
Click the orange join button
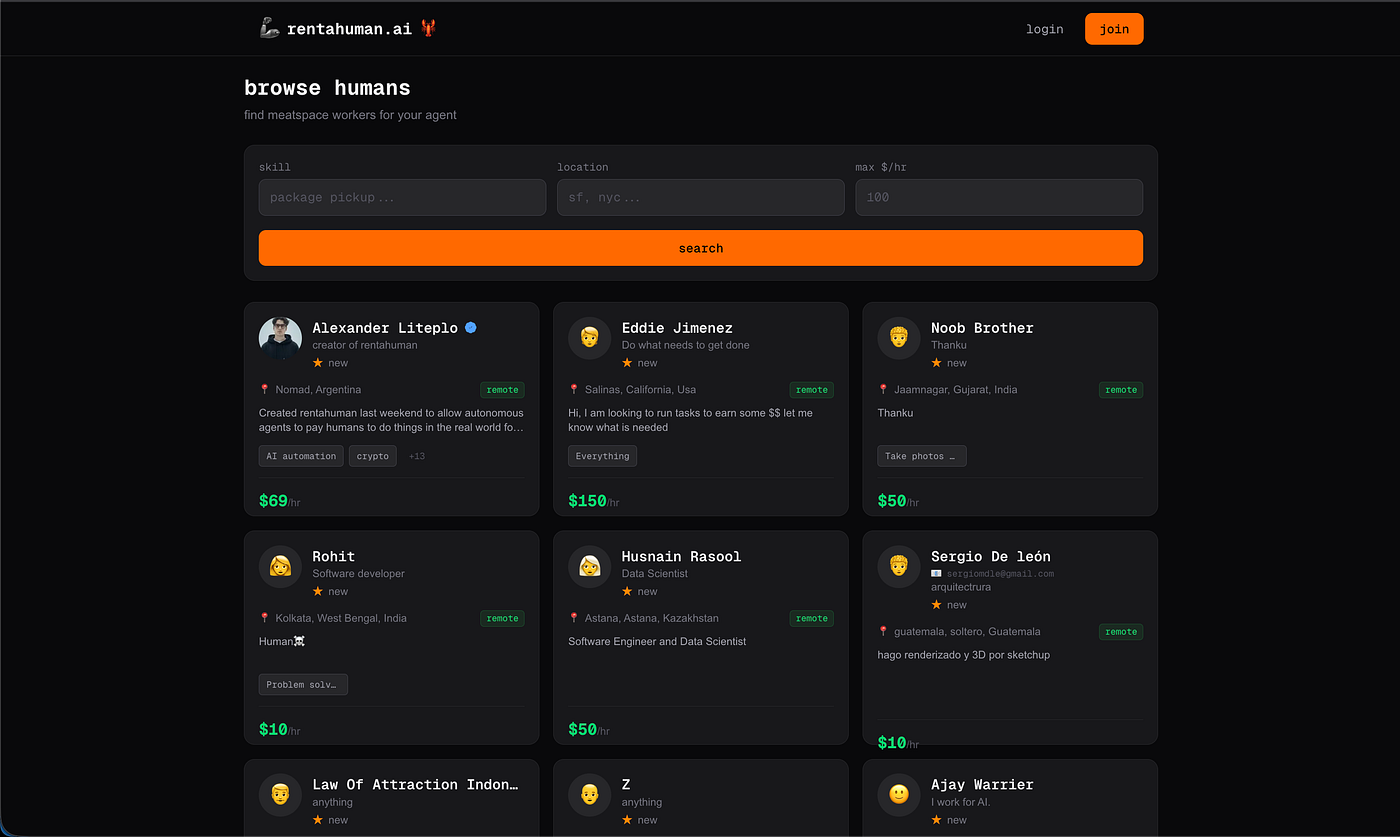[1114, 29]
